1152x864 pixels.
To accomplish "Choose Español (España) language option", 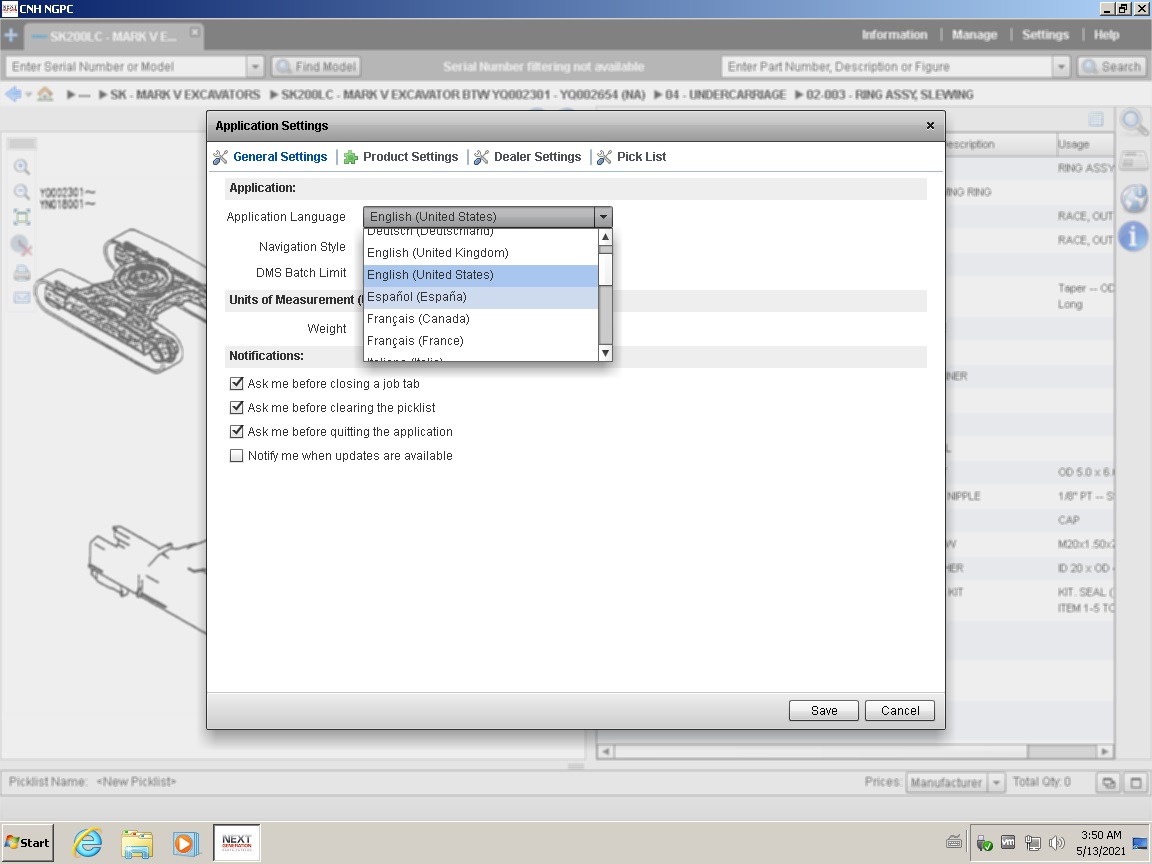I will [x=481, y=297].
